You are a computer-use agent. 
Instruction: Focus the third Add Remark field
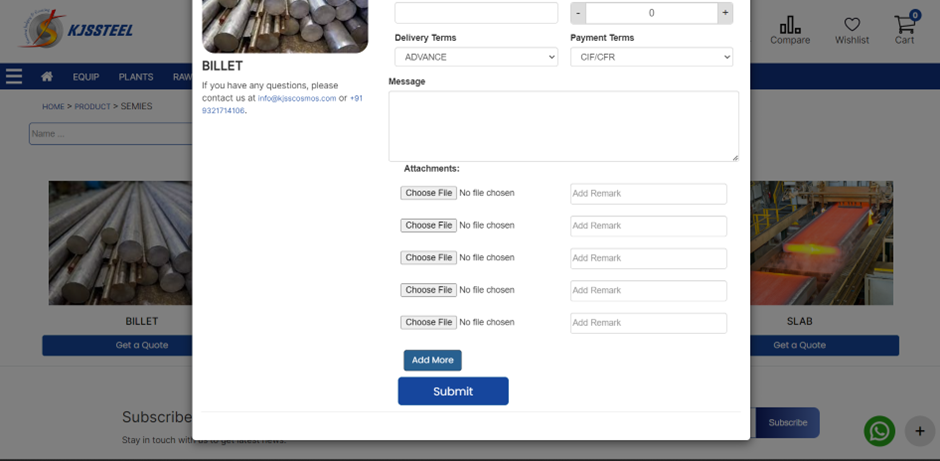pos(649,258)
